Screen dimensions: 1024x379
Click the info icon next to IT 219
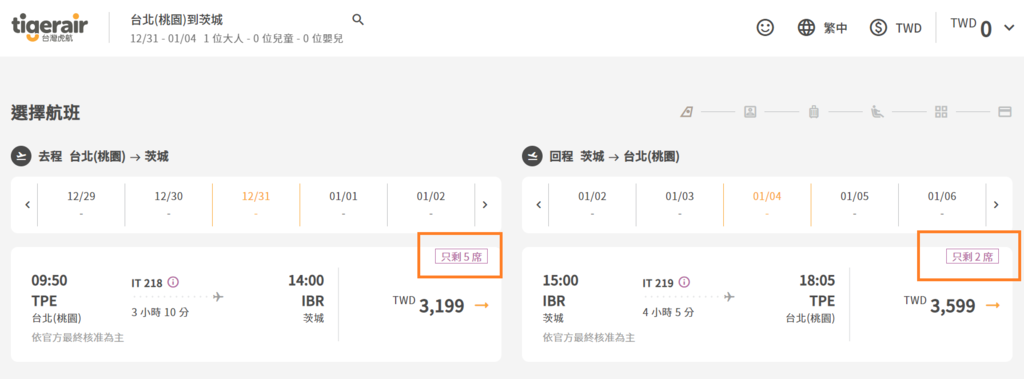[684, 282]
